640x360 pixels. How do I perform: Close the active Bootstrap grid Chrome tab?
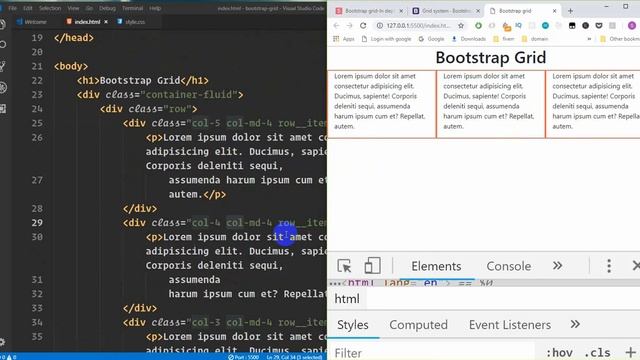pyautogui.click(x=554, y=11)
